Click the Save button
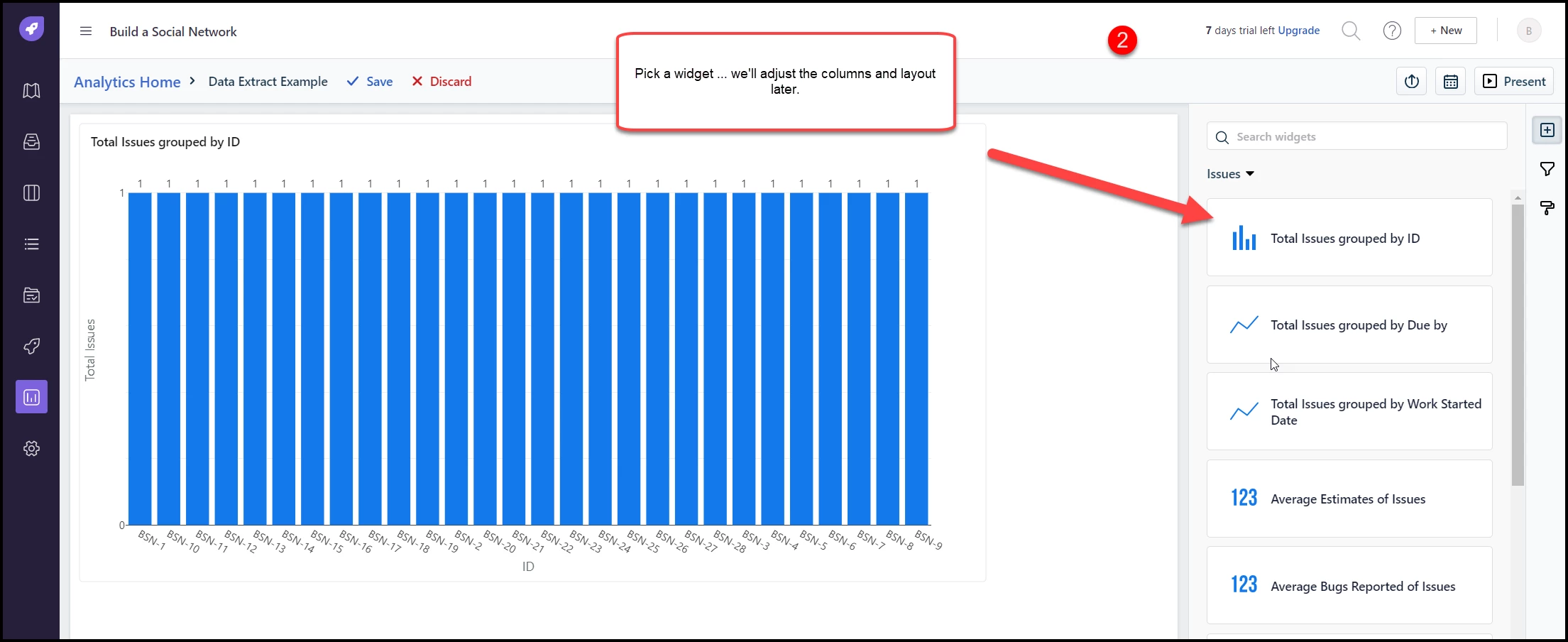1568x642 pixels. coord(370,82)
